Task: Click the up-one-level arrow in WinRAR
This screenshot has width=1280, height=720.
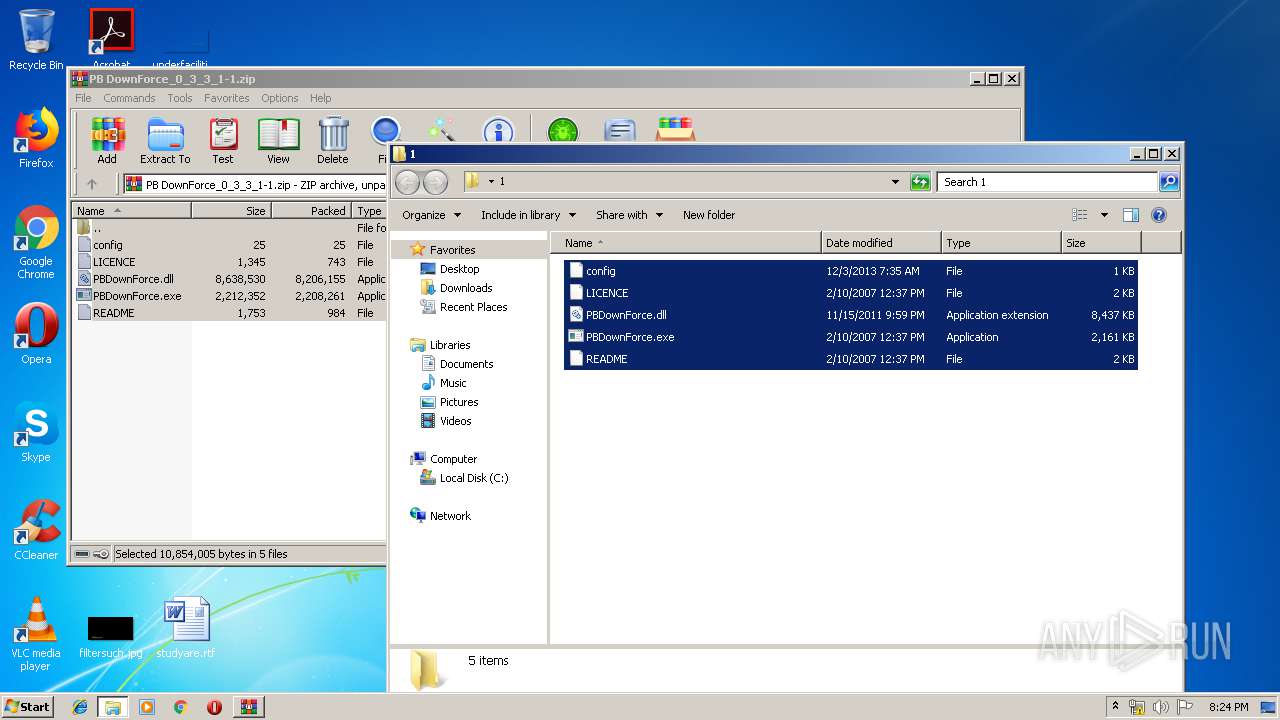Action: [x=92, y=184]
